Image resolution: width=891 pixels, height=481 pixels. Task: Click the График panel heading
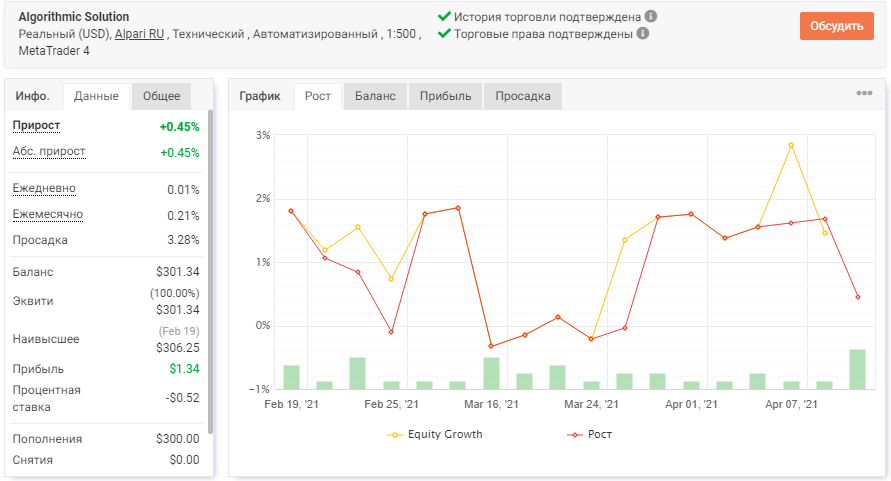coord(260,96)
